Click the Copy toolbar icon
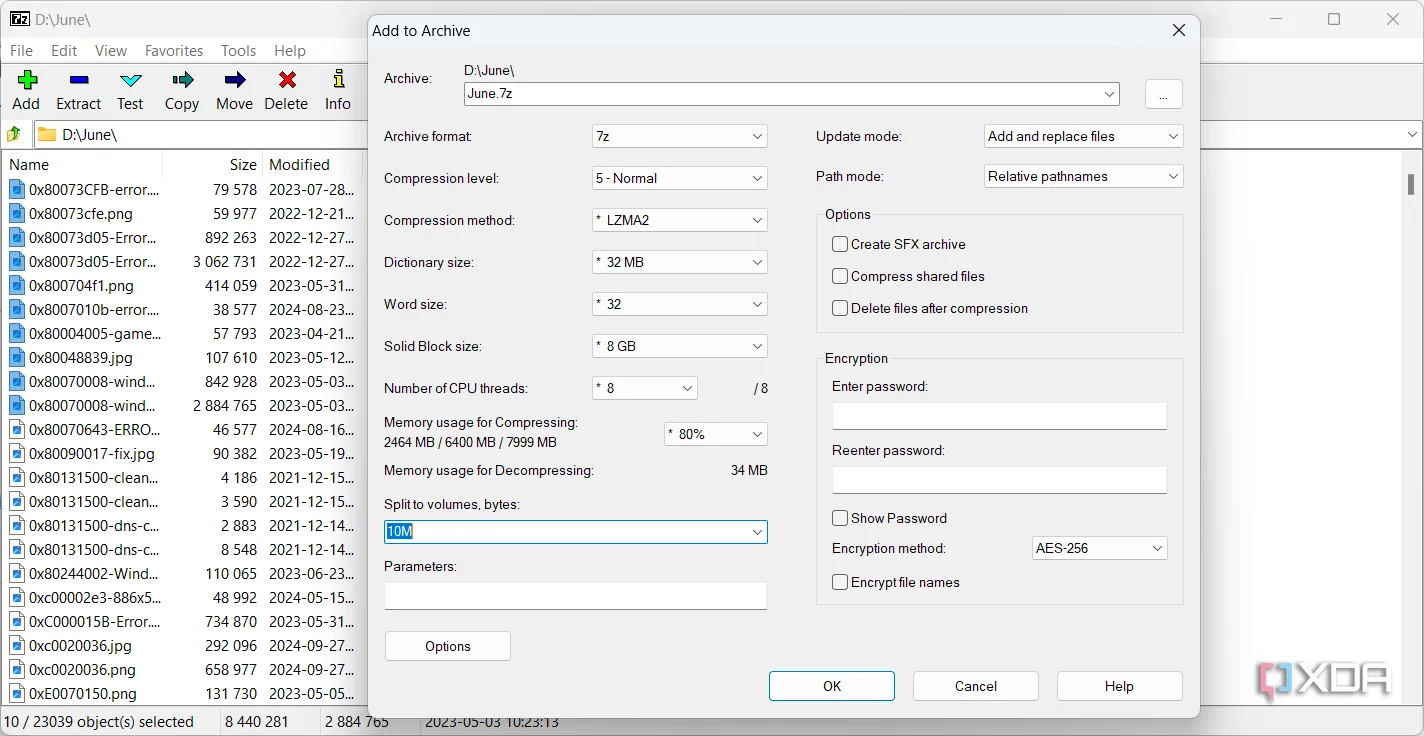This screenshot has height=736, width=1424. (182, 81)
